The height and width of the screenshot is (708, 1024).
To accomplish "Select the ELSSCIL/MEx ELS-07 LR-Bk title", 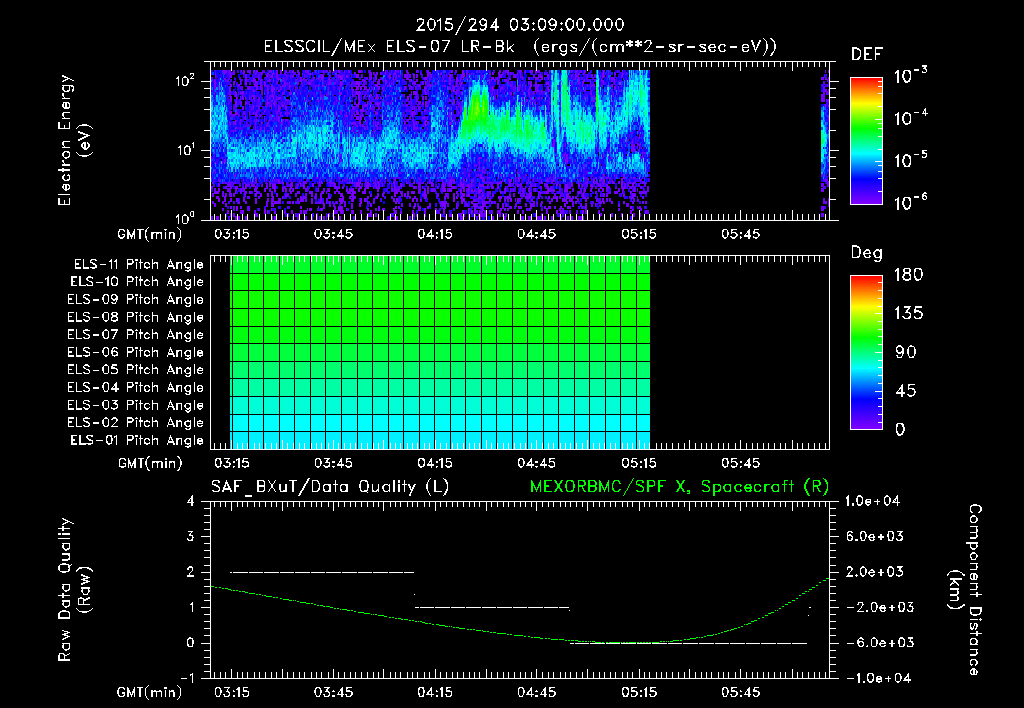I will click(389, 46).
